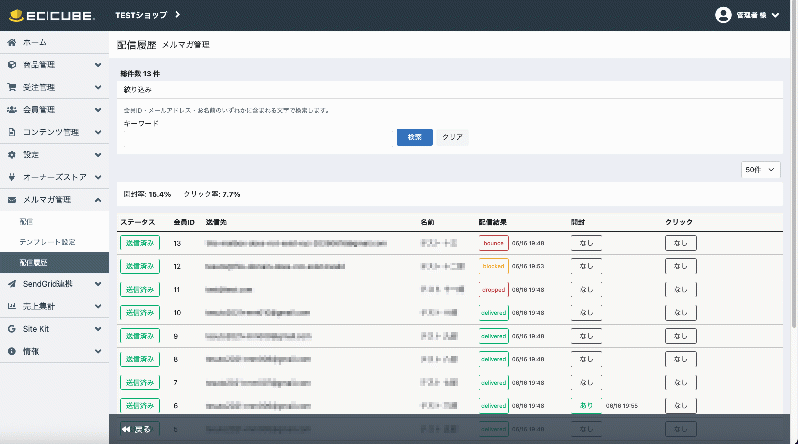Click the settings gear icon
Screen dimensions: 798x444
12,154
